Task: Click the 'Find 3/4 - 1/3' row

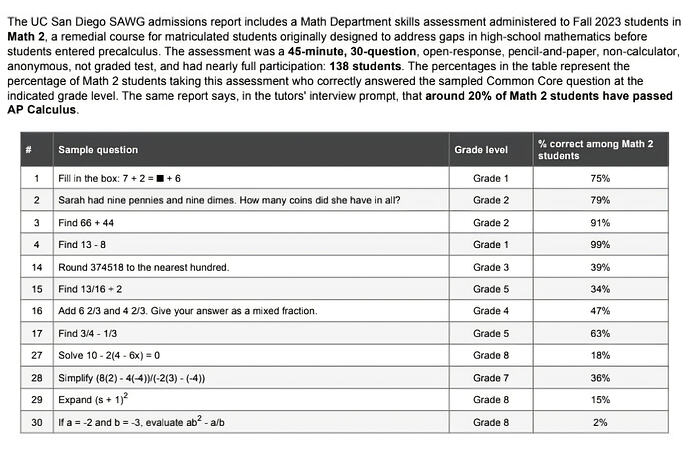Action: point(345,333)
